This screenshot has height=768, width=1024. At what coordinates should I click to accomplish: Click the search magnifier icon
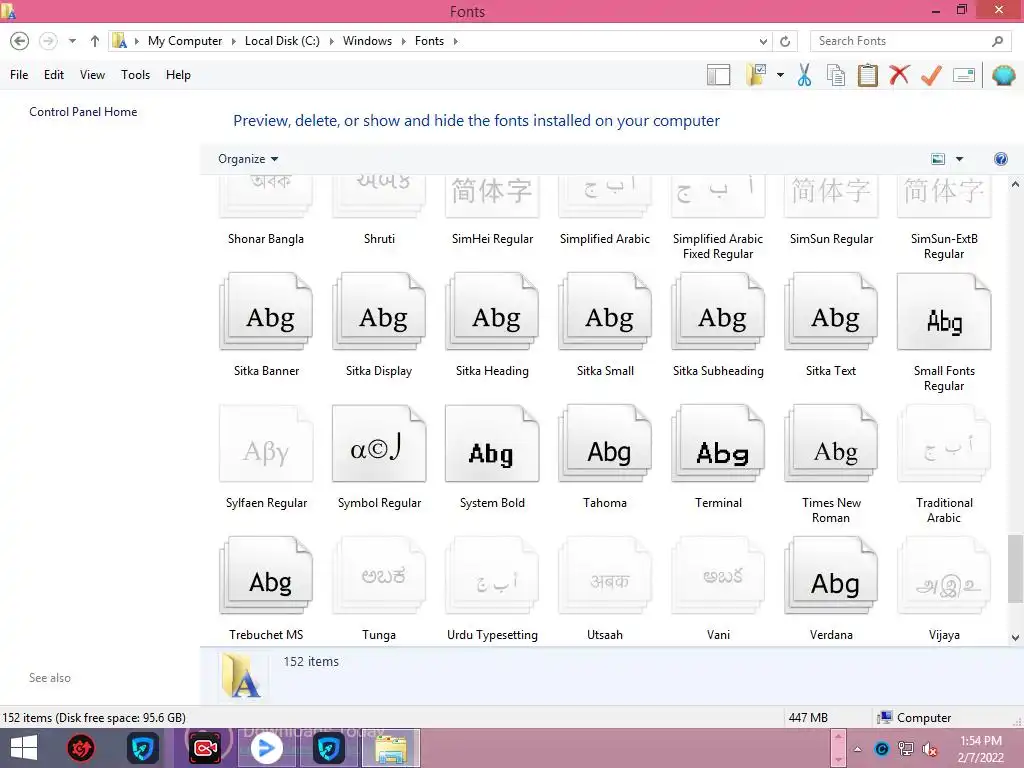[997, 41]
